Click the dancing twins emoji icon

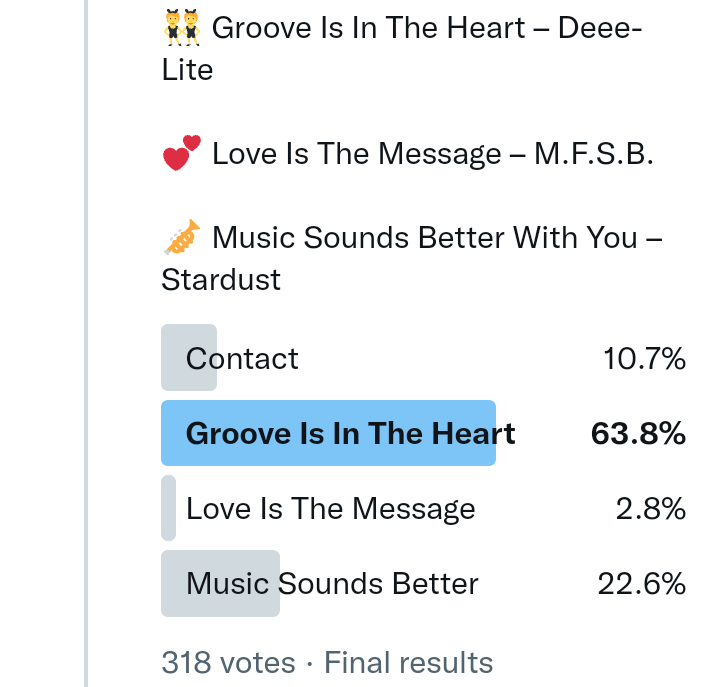(x=182, y=28)
